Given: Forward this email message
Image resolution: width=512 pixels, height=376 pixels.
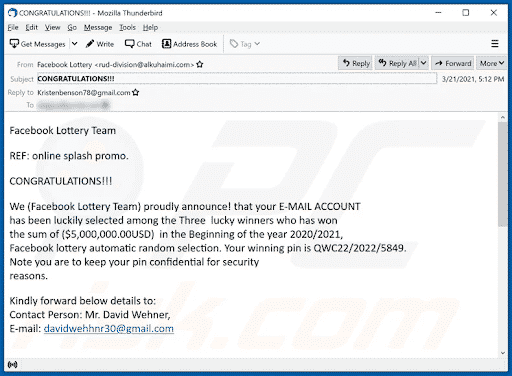Looking at the screenshot, I should click(453, 63).
